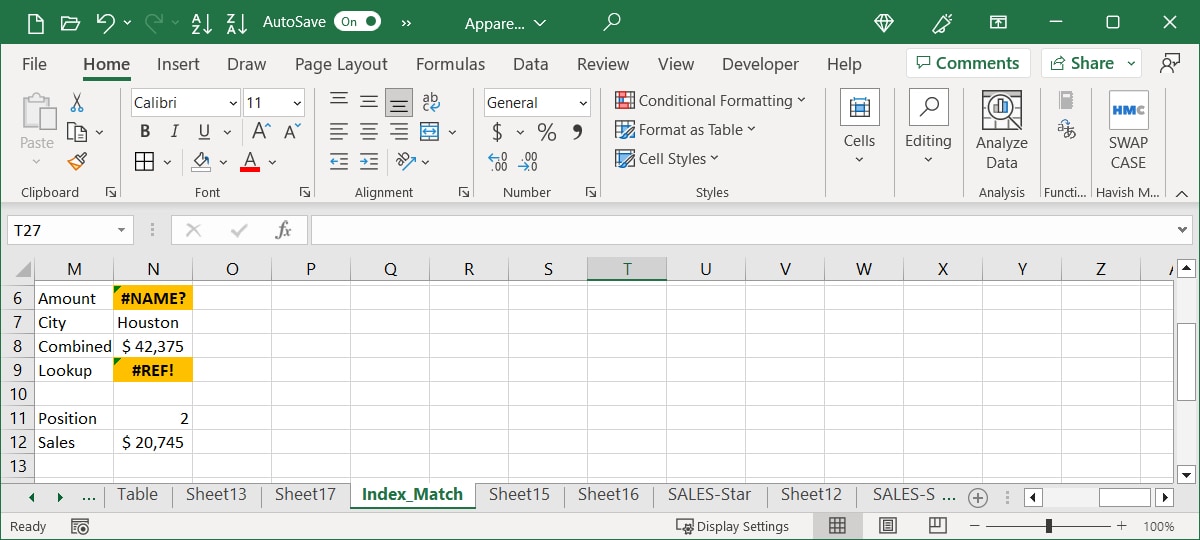Open the File menu
This screenshot has height=540, width=1200.
click(x=34, y=64)
